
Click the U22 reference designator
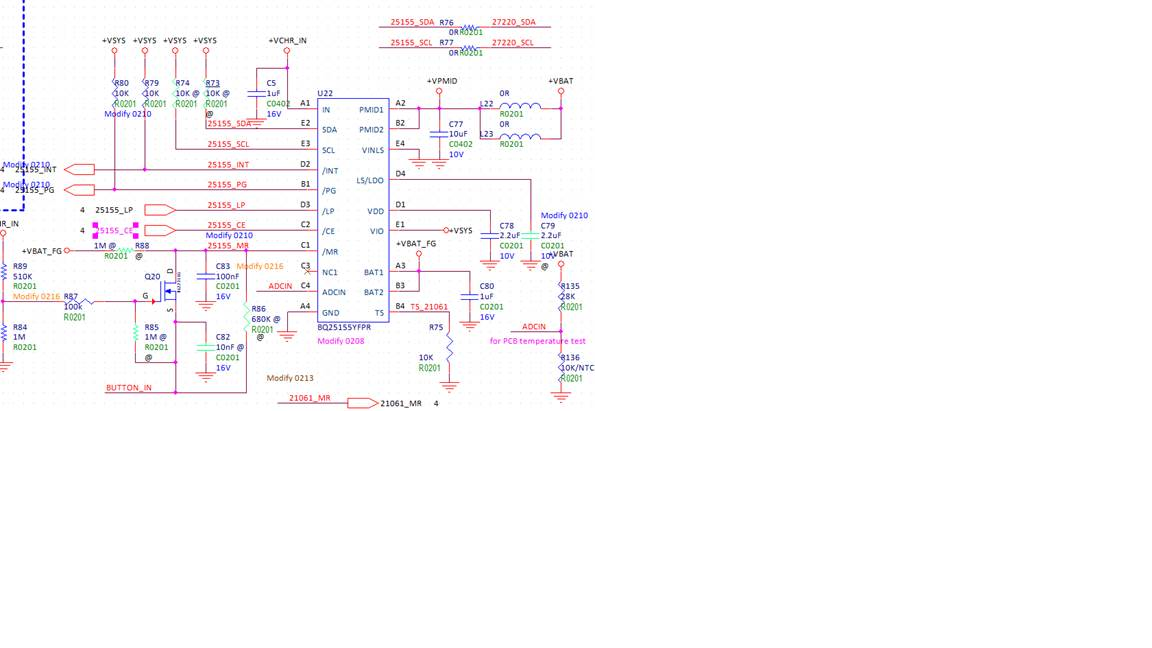[325, 93]
